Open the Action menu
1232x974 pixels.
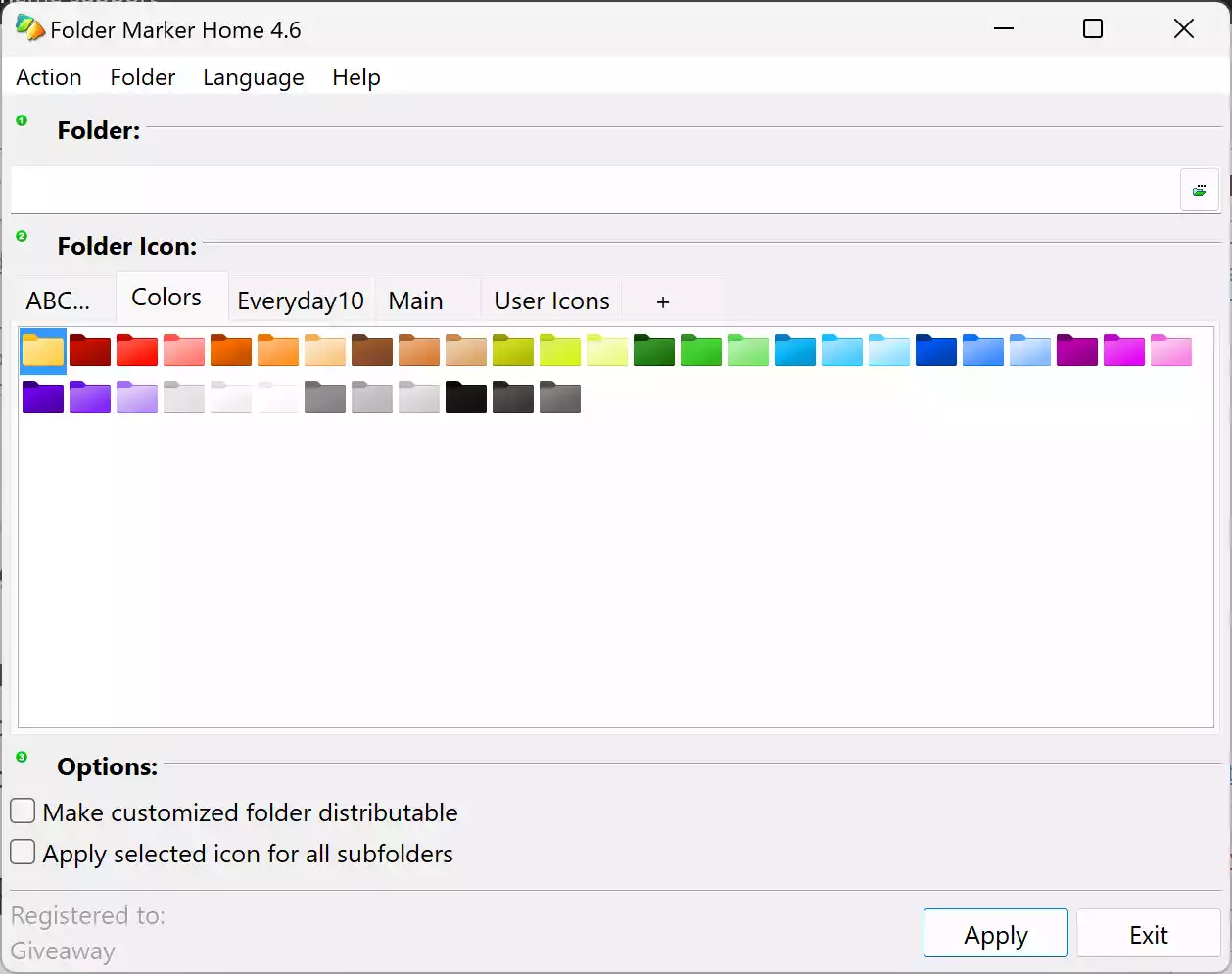pyautogui.click(x=49, y=77)
